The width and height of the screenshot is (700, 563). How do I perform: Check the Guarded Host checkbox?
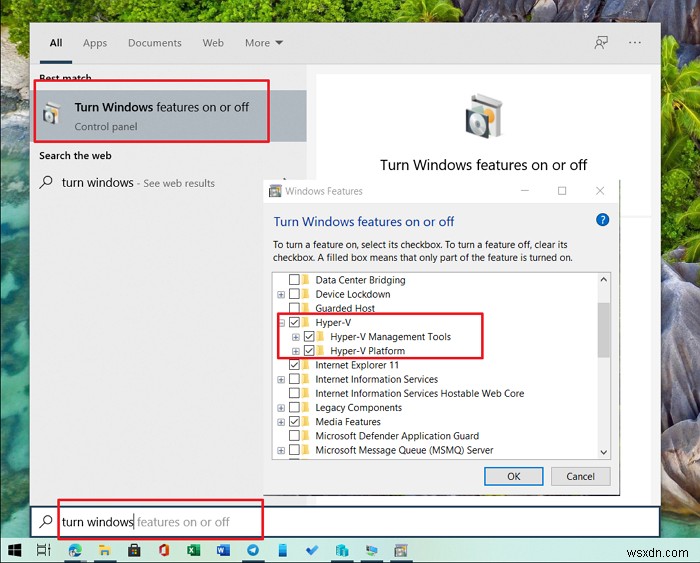coord(294,308)
